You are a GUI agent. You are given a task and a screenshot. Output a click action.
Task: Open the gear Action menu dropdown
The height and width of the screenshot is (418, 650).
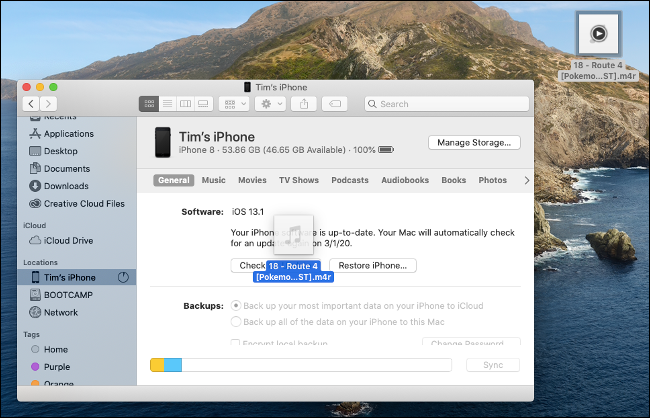[x=271, y=103]
